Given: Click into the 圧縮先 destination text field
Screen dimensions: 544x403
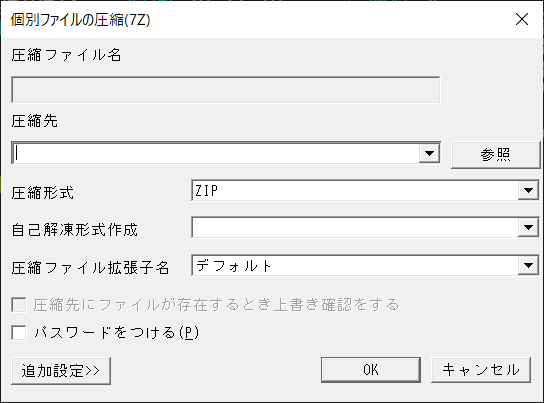Looking at the screenshot, I should click(x=216, y=153).
